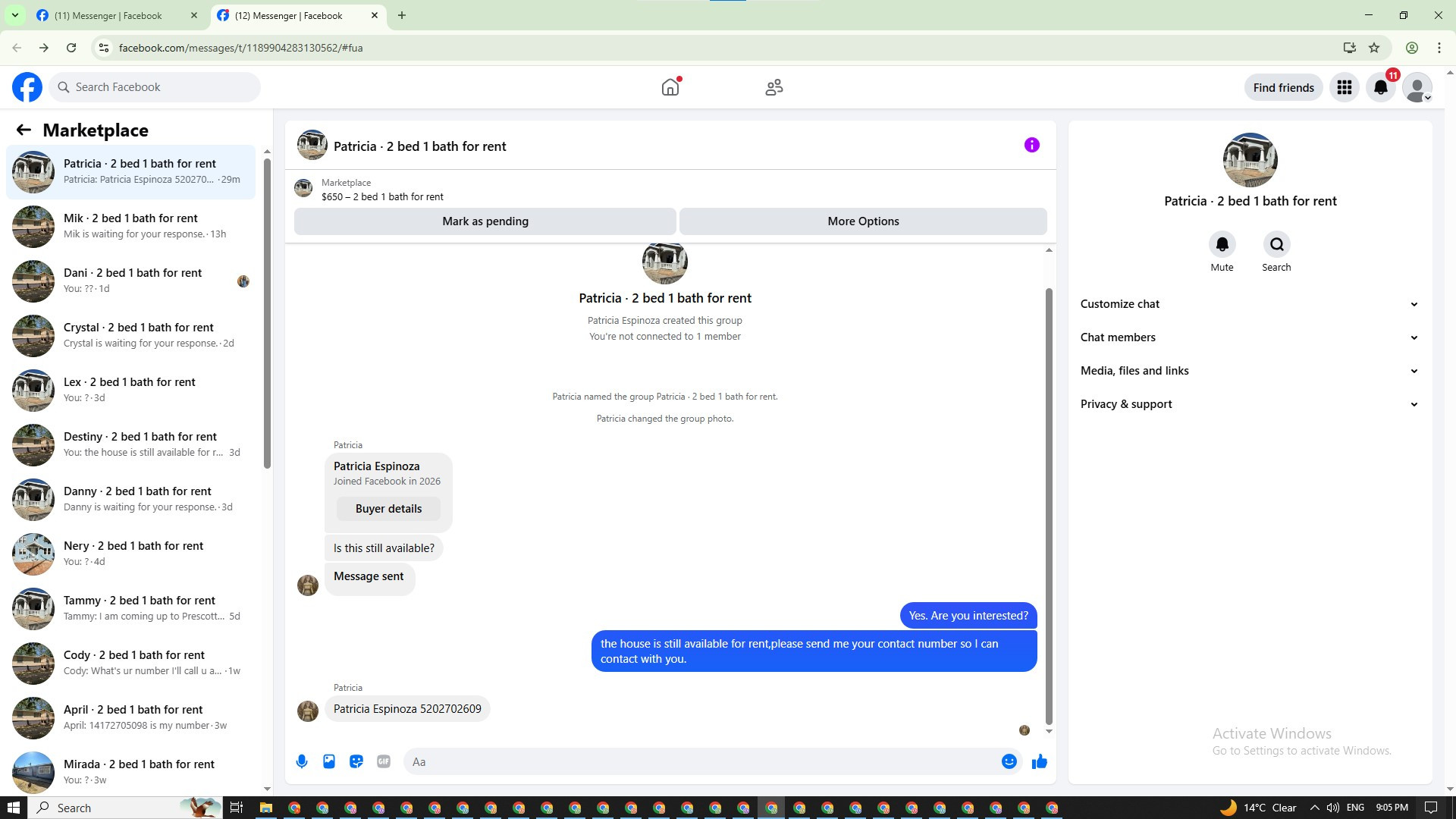1456x819 pixels.
Task: Open the Facebook apps grid menu
Action: (x=1344, y=87)
